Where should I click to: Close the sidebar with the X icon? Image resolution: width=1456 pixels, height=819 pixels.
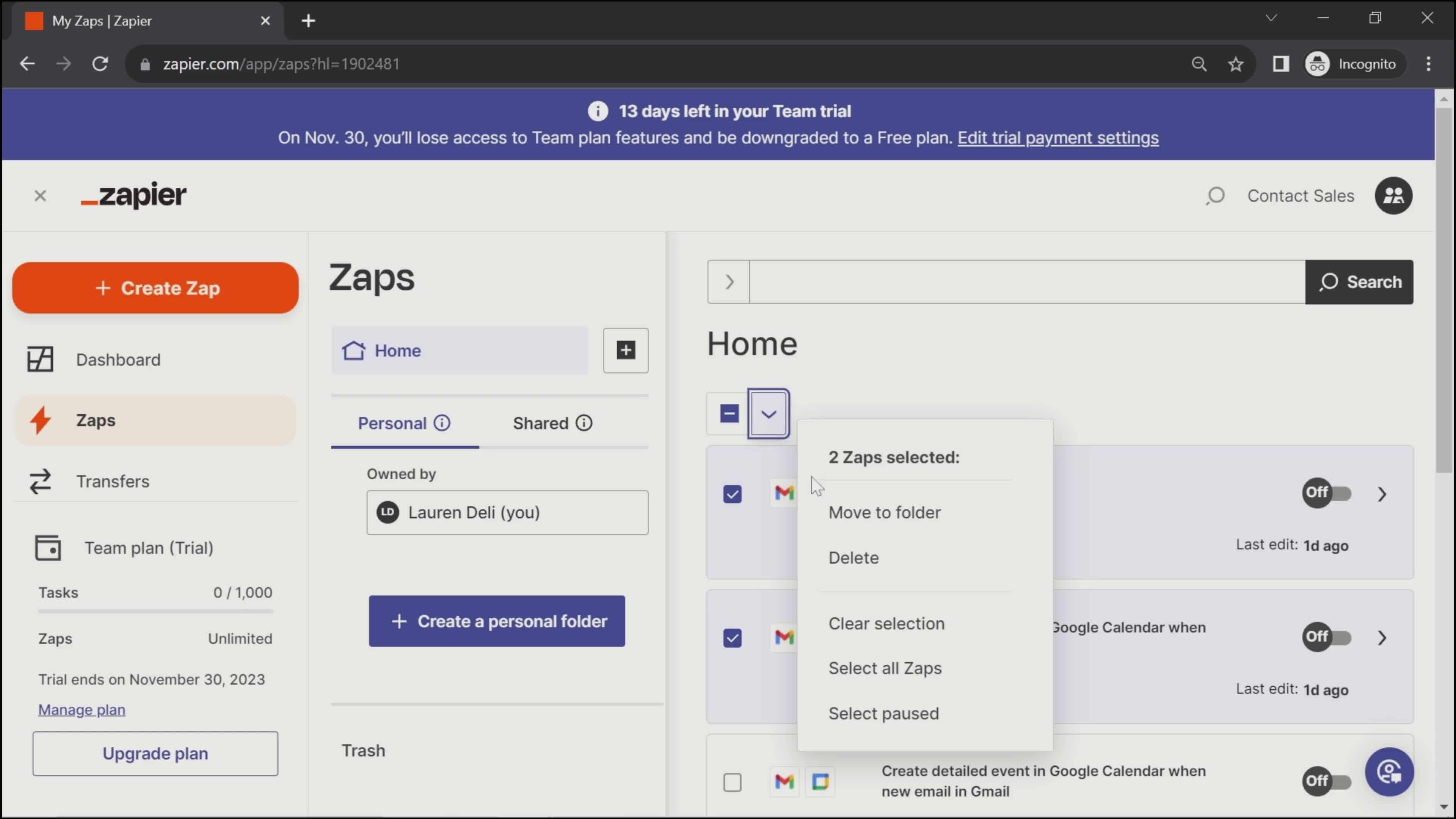[40, 196]
